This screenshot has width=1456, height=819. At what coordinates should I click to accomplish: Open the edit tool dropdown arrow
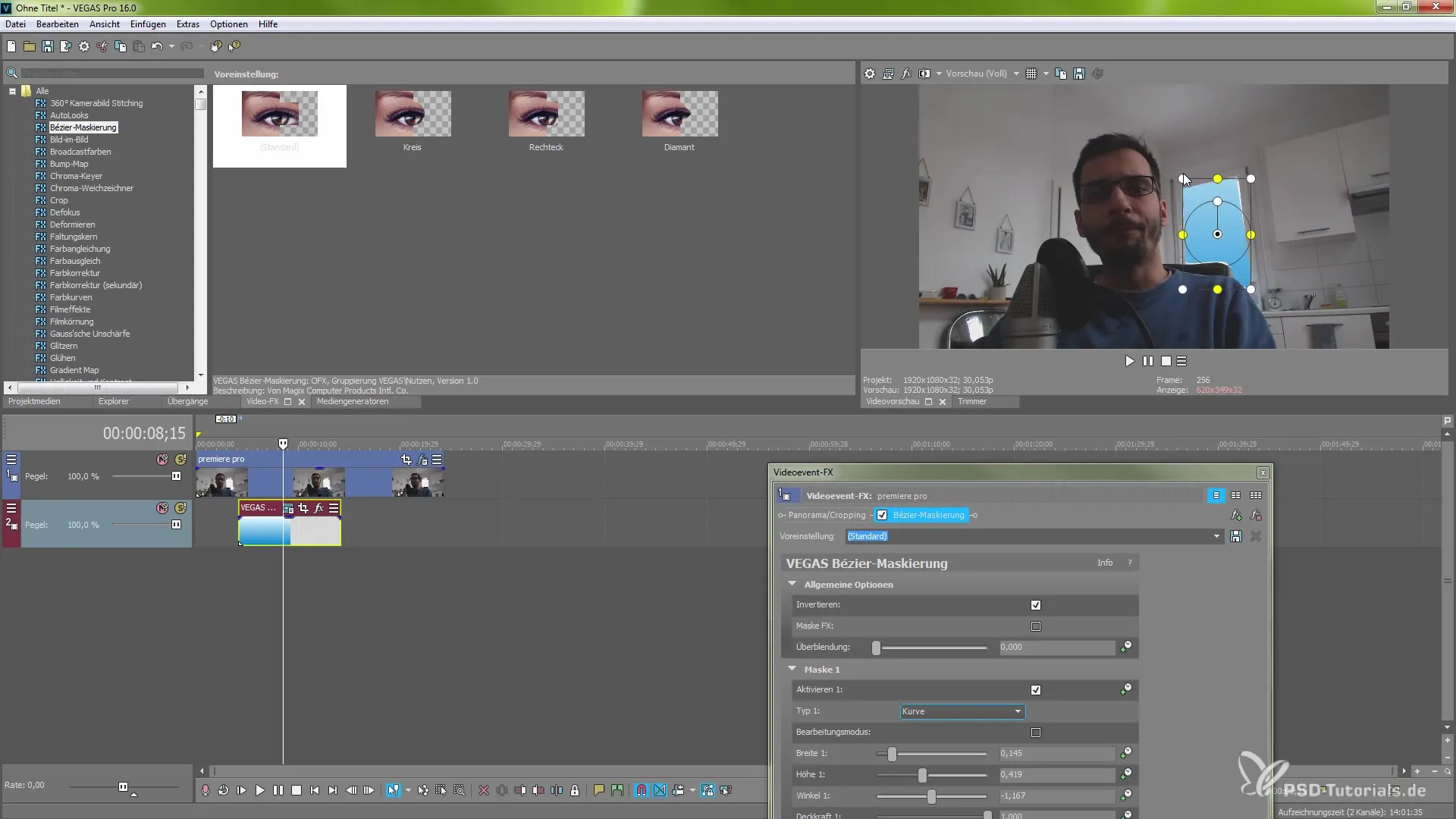pyautogui.click(x=408, y=790)
